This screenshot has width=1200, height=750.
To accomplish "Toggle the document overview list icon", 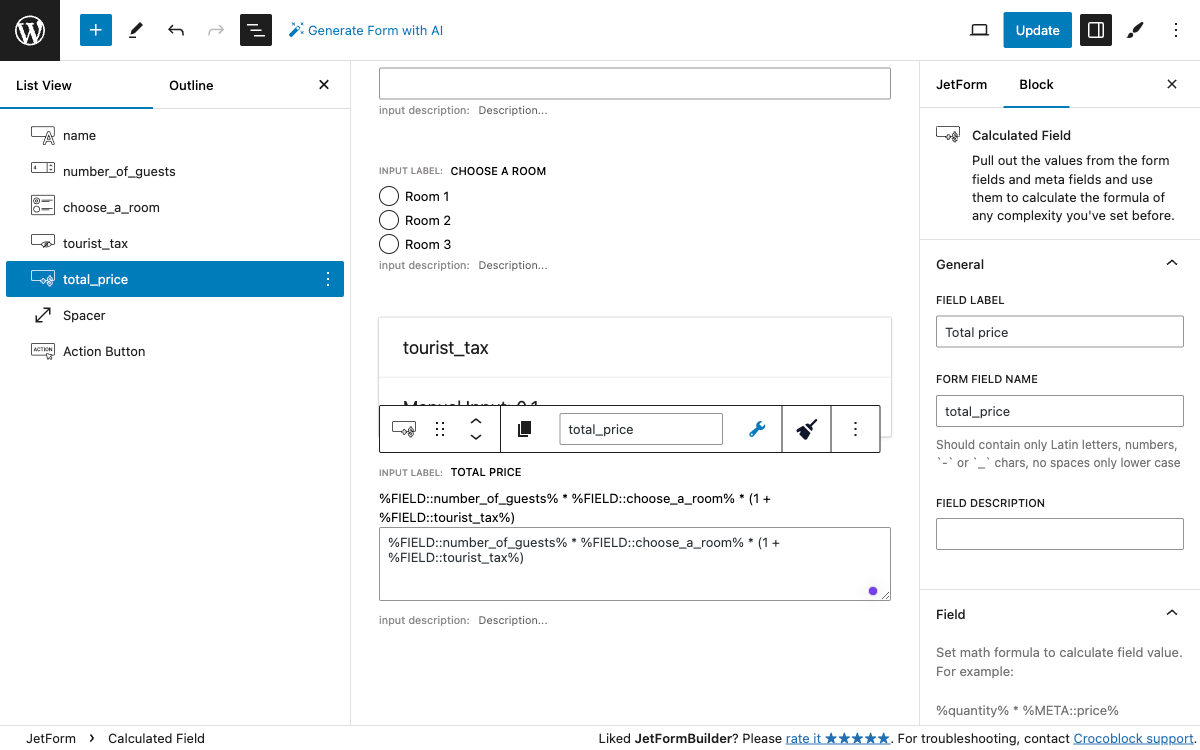I will click(256, 30).
